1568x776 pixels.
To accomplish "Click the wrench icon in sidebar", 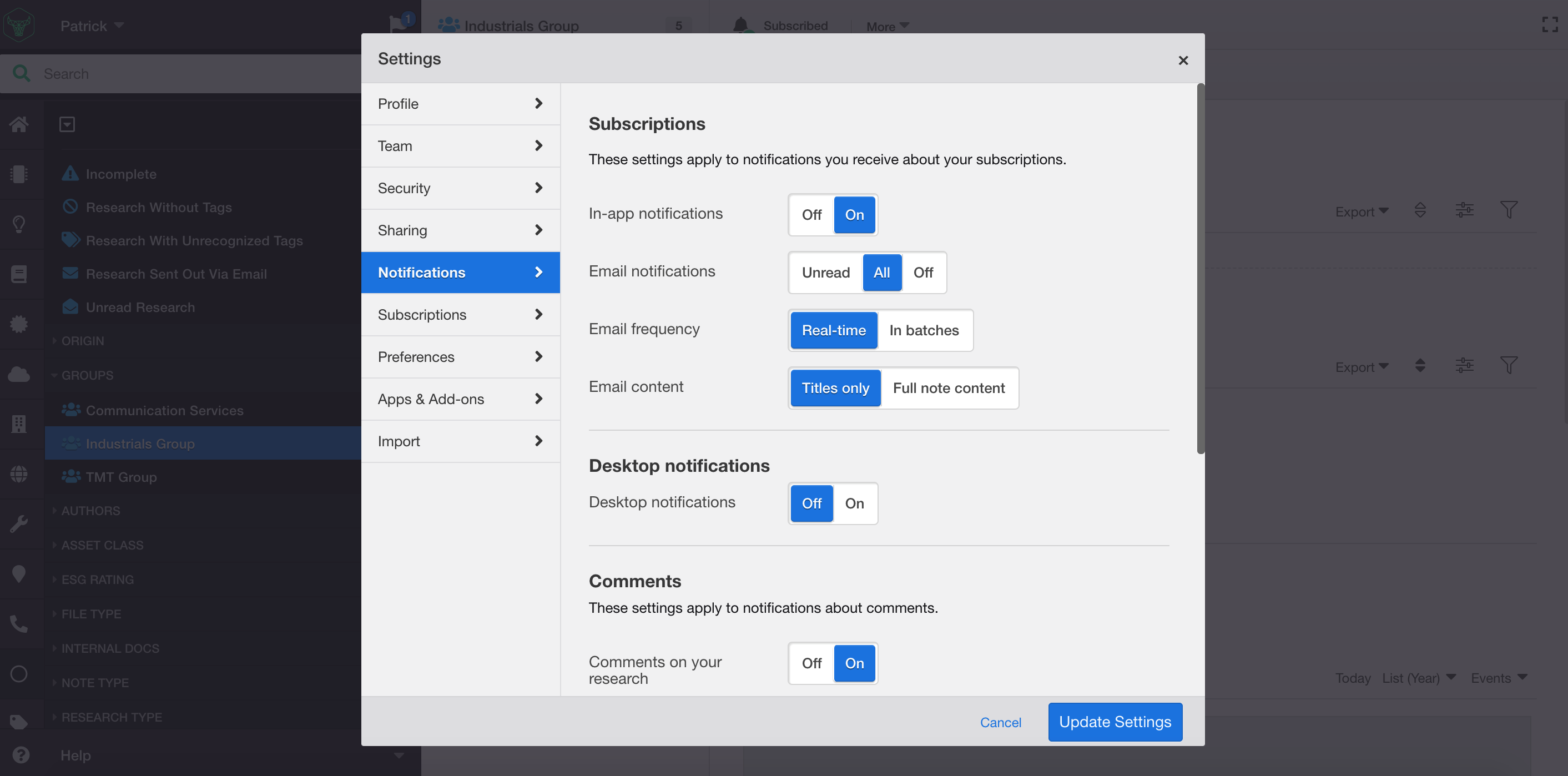I will pyautogui.click(x=19, y=523).
